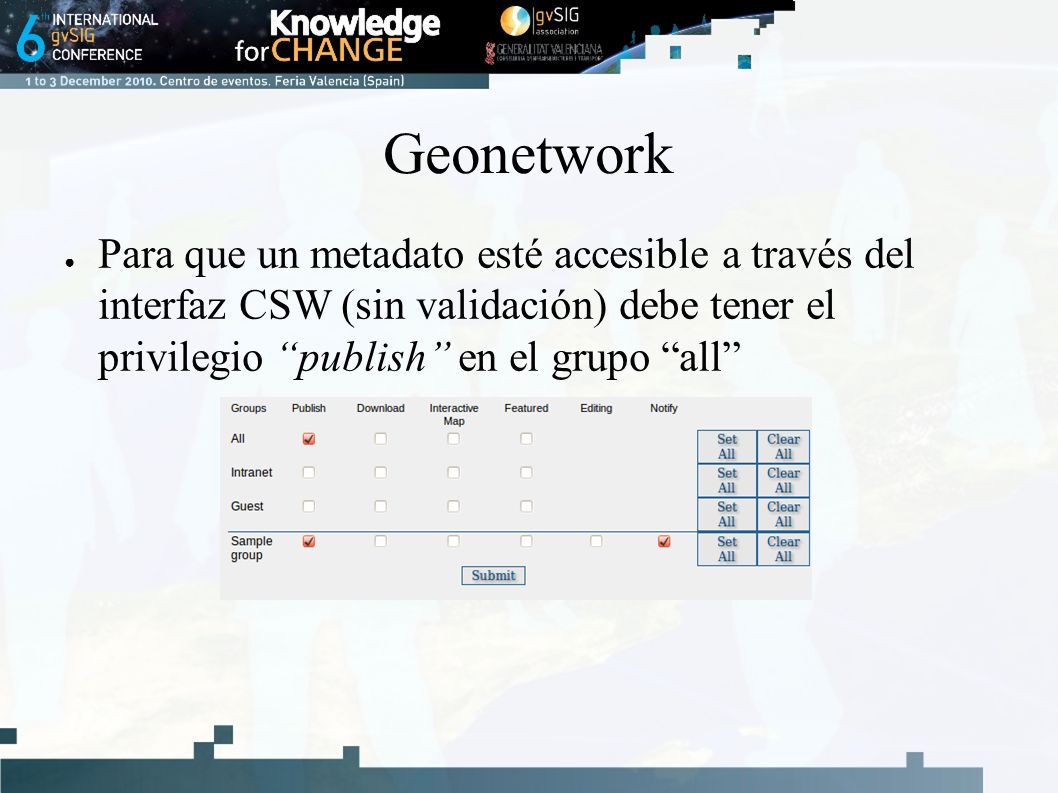Click the Editing column header

[x=596, y=408]
